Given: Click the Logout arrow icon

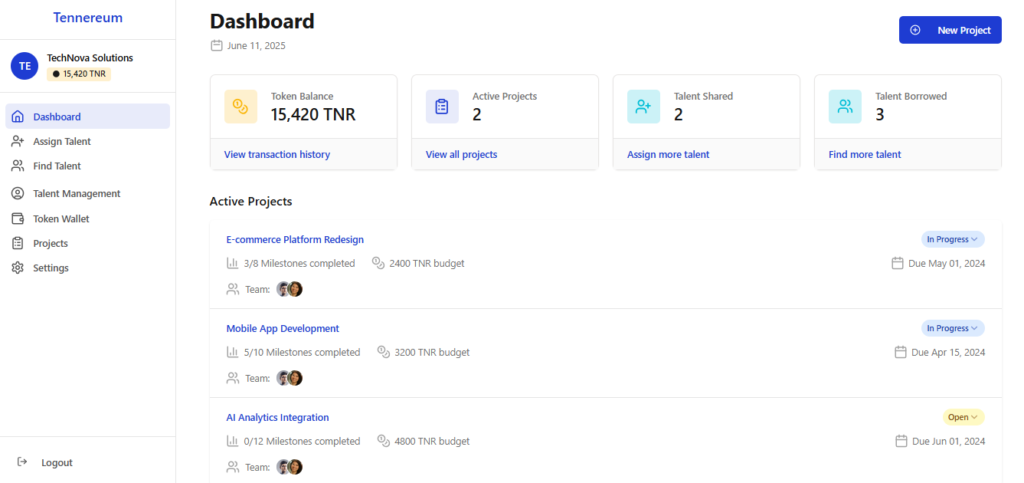Looking at the screenshot, I should [x=22, y=462].
